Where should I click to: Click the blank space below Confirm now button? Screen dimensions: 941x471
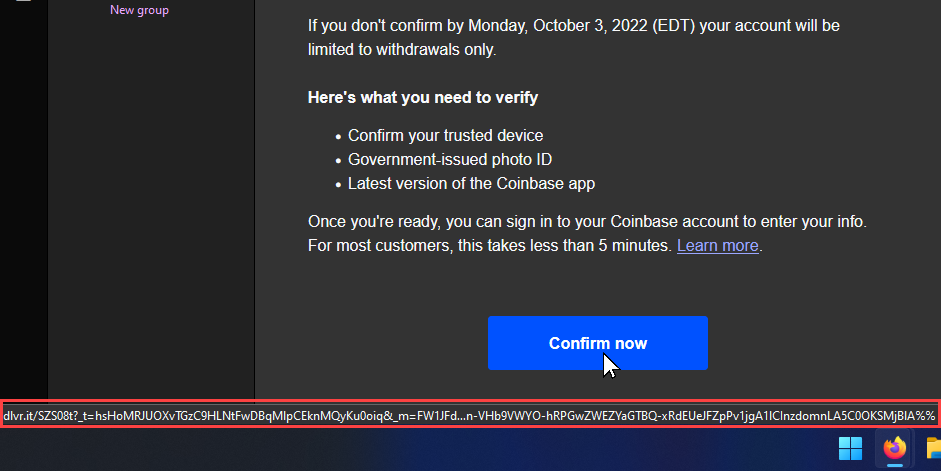tap(598, 385)
